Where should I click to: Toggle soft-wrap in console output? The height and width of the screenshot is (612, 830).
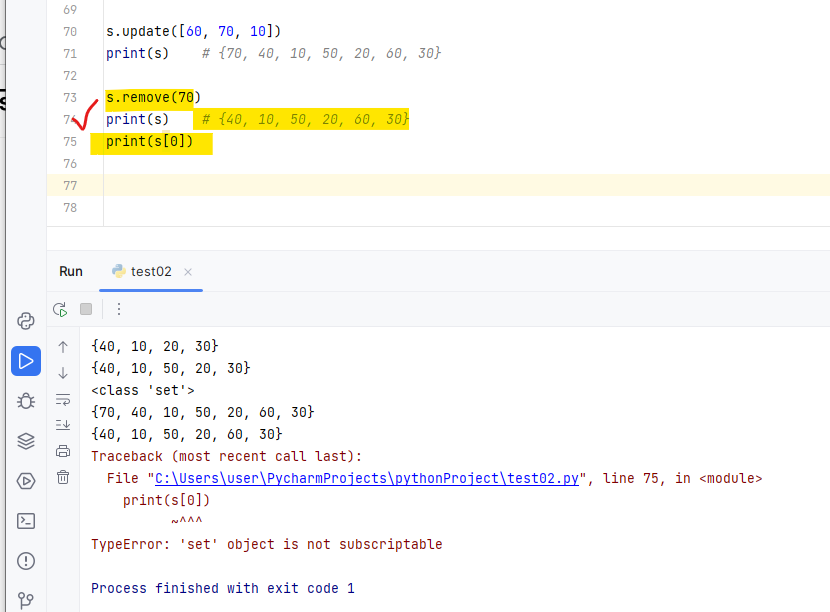point(63,399)
